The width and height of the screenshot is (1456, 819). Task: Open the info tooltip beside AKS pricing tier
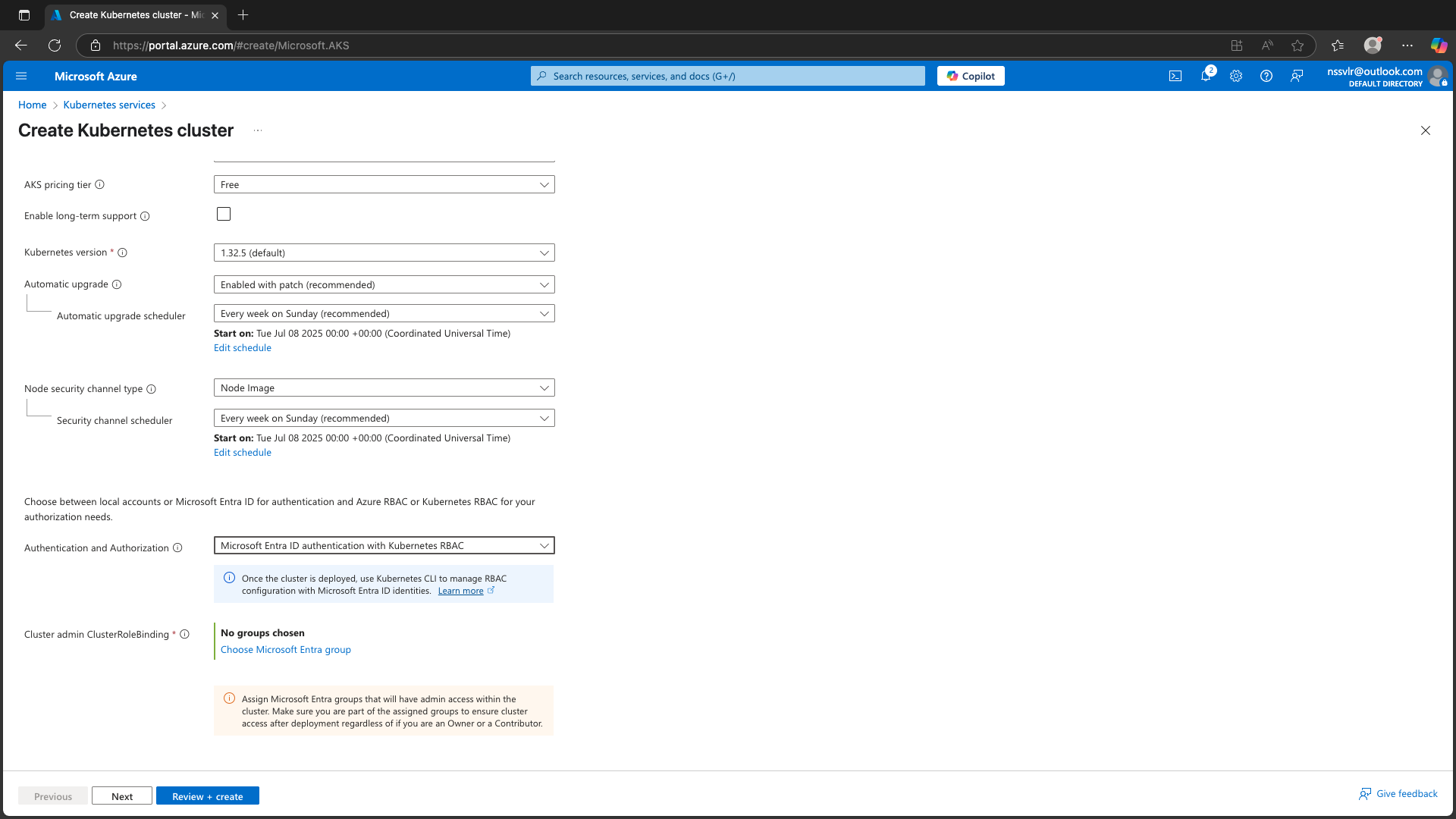[100, 184]
